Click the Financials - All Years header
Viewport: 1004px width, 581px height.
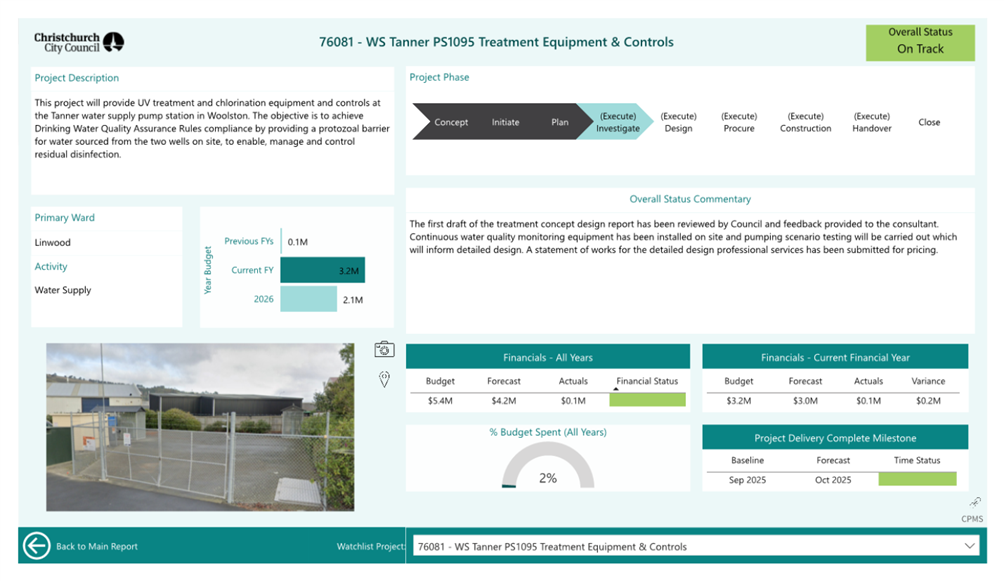548,357
